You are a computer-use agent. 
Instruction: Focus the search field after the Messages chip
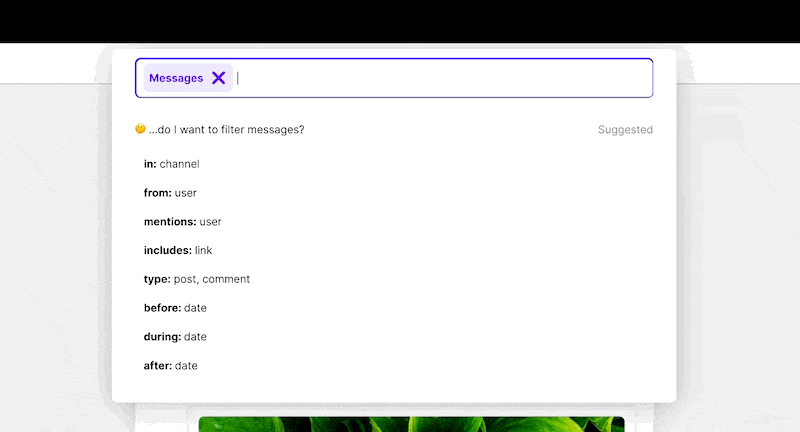click(x=440, y=78)
